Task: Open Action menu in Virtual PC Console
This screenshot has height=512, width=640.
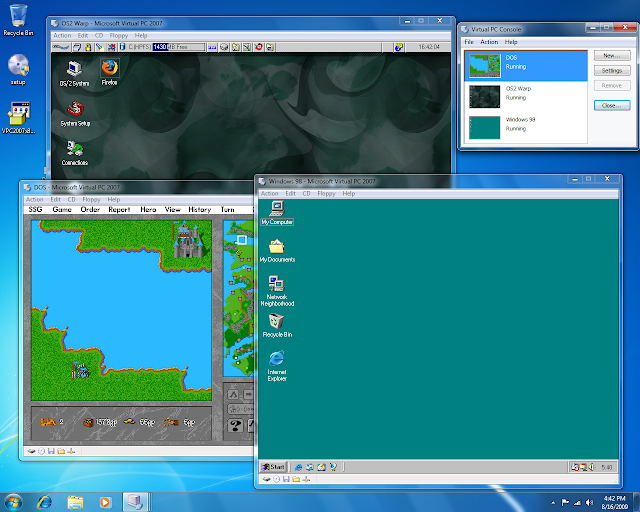Action: [489, 42]
